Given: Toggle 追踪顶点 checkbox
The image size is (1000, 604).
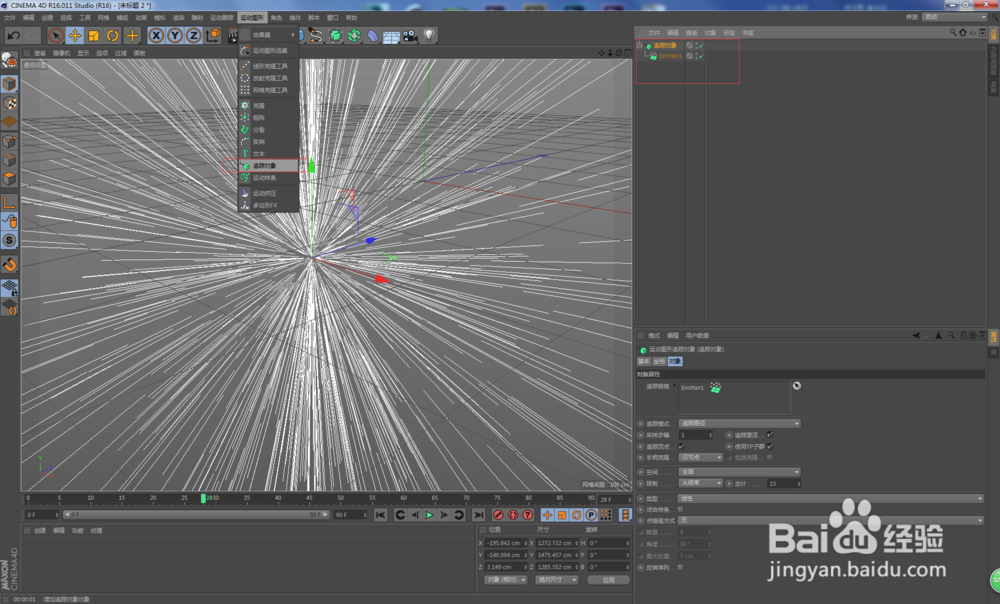Looking at the screenshot, I should coord(681,446).
